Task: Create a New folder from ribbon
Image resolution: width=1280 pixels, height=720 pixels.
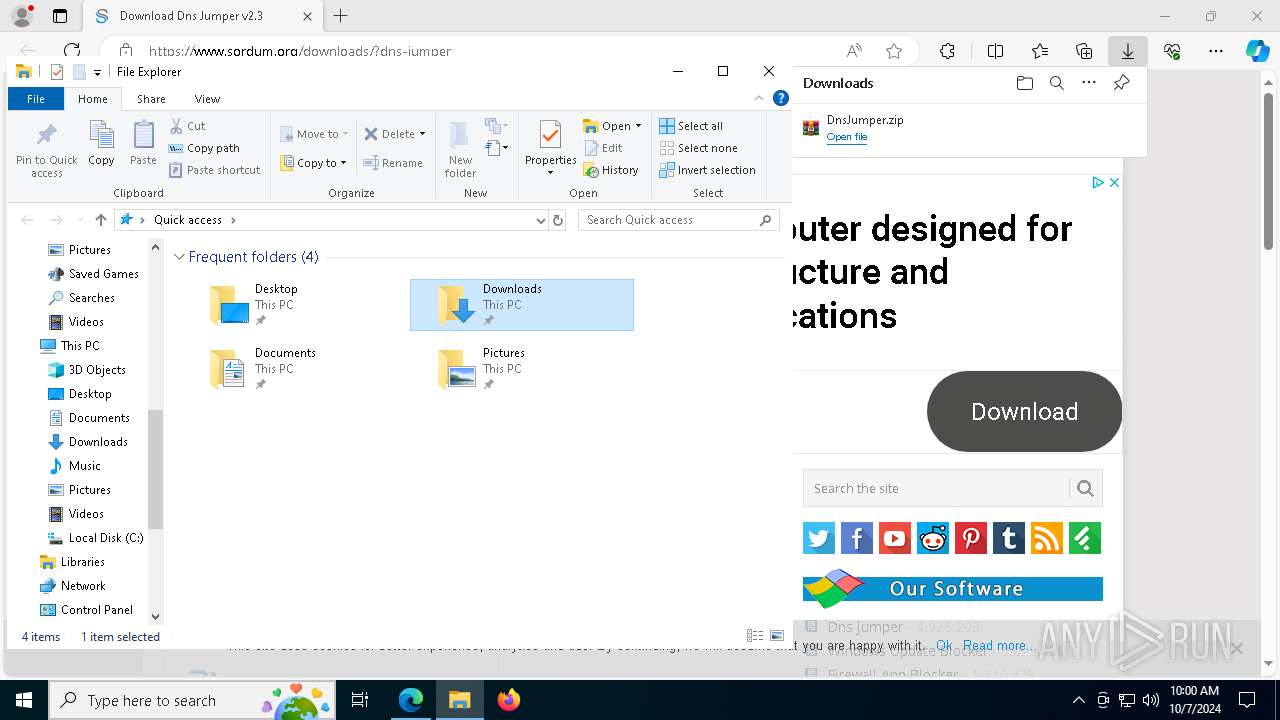Action: point(460,150)
